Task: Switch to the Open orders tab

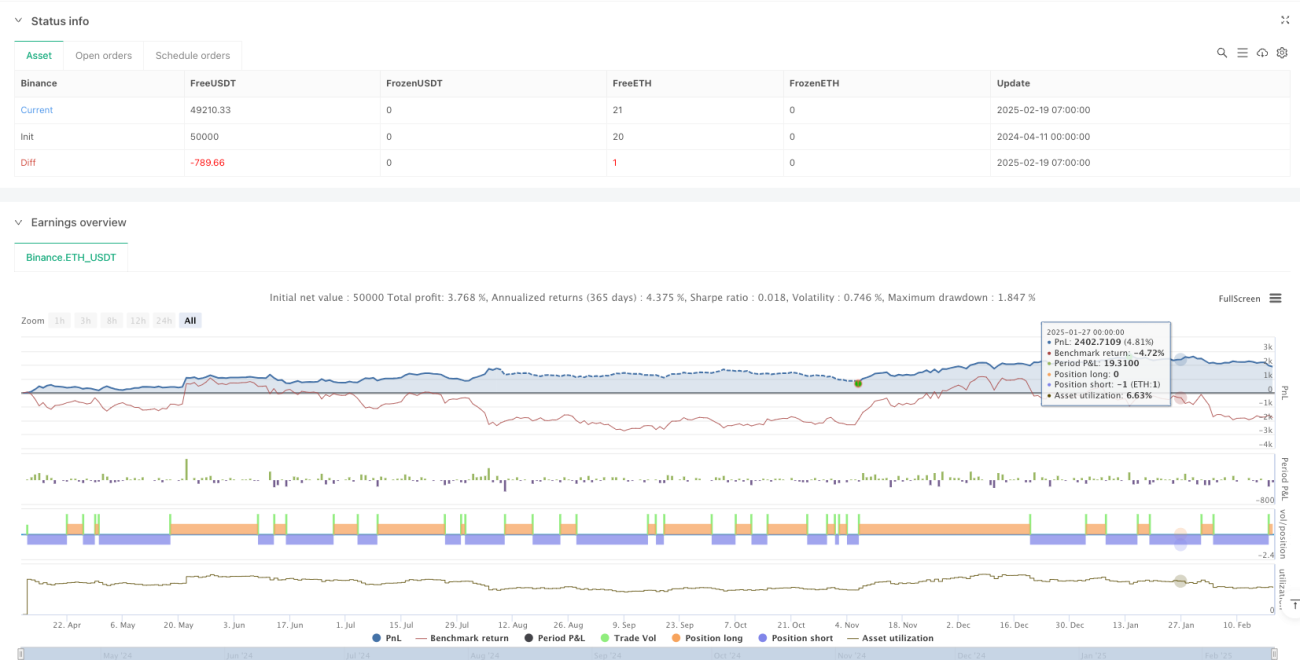Action: [104, 56]
